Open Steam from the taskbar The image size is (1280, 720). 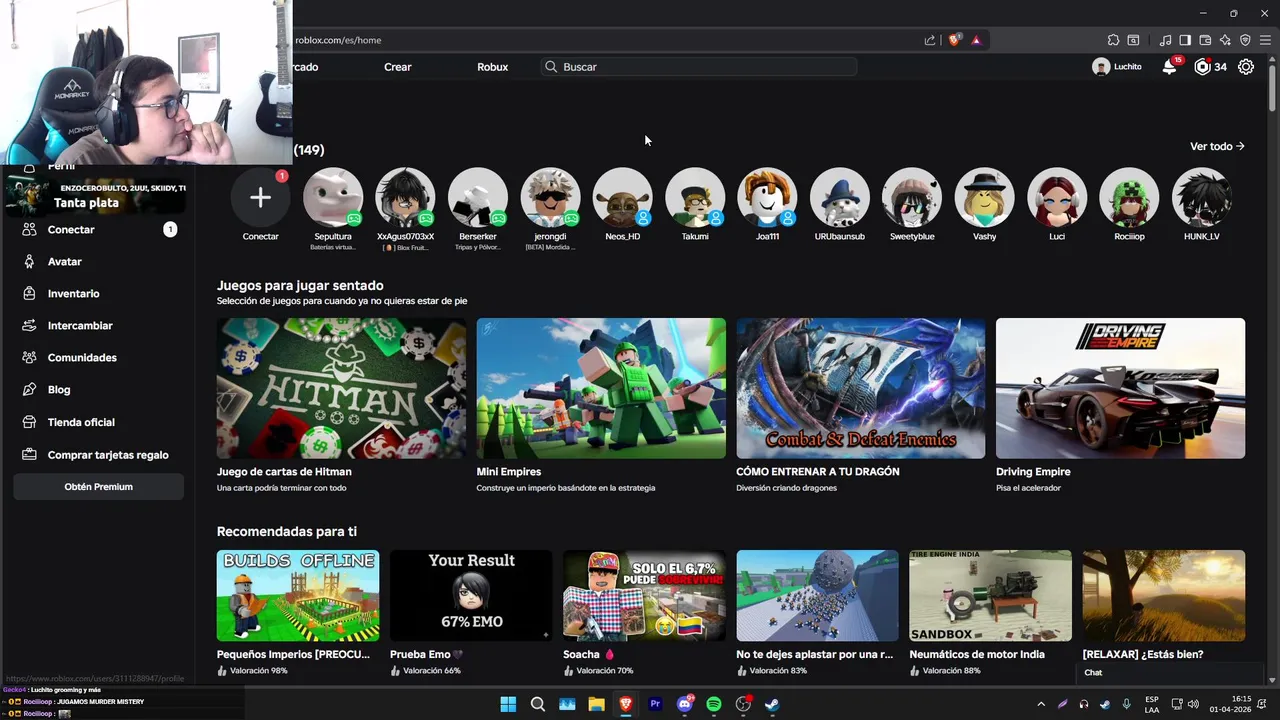tap(772, 704)
